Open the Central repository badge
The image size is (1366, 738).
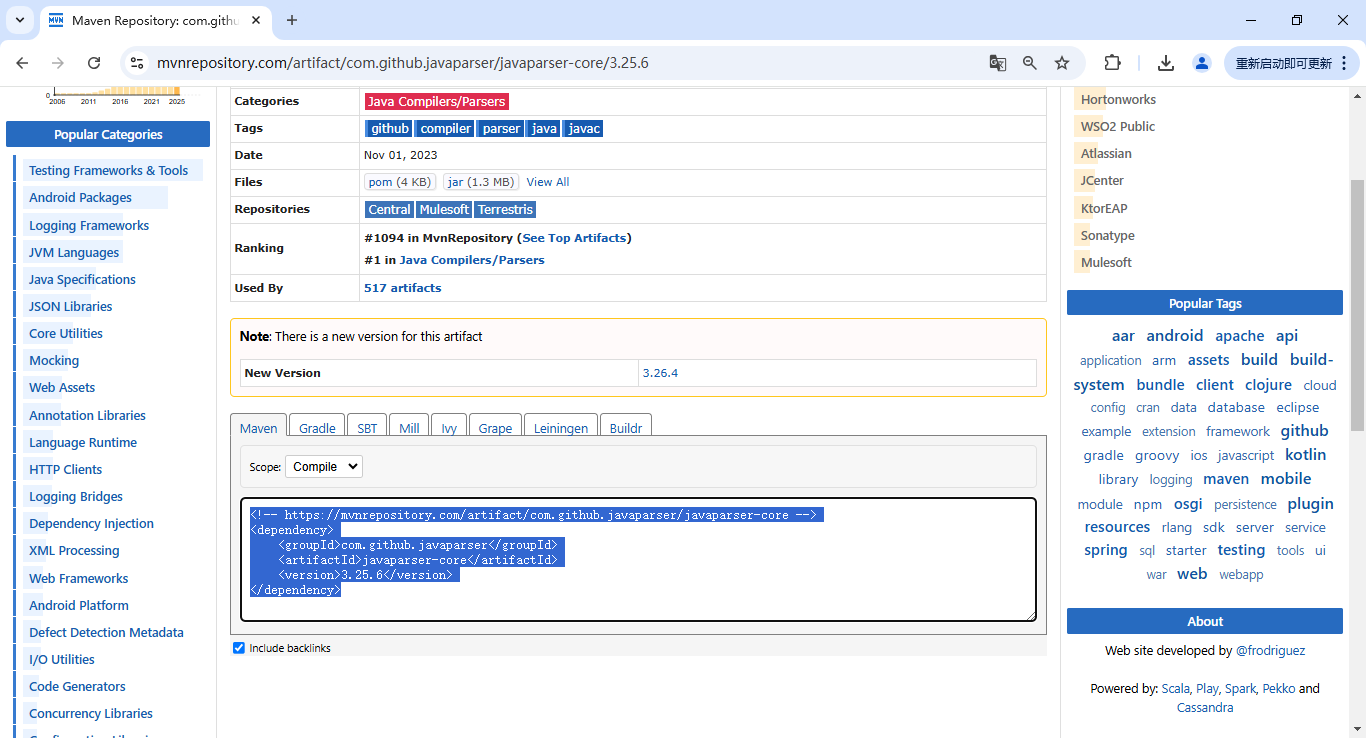(389, 209)
